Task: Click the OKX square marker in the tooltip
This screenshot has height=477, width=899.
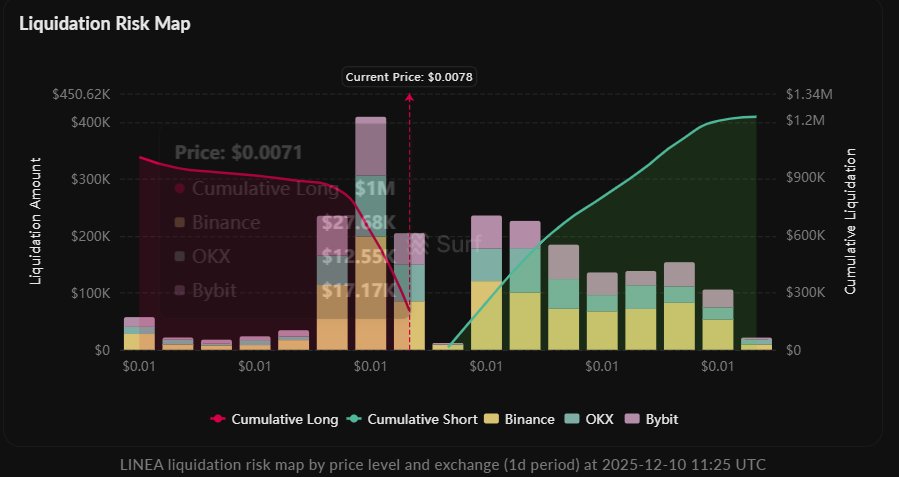Action: 179,256
